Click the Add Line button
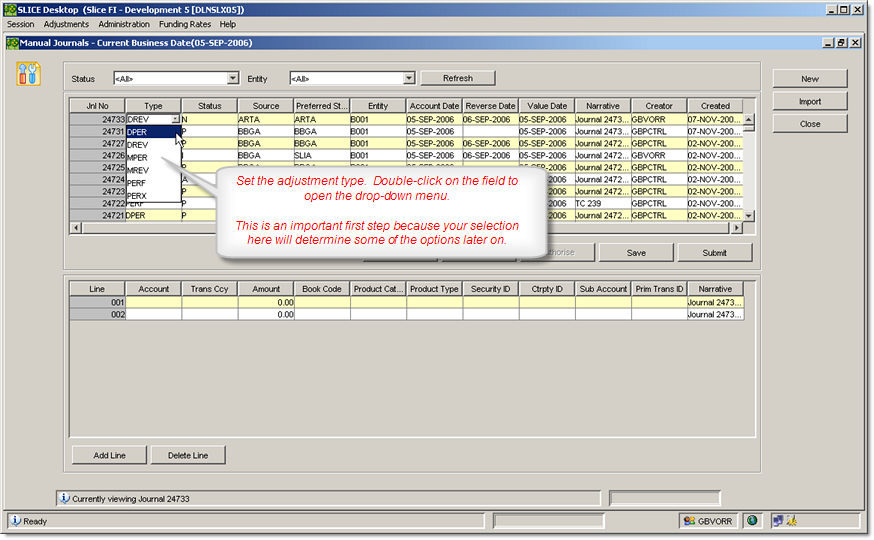The height and width of the screenshot is (540, 874). coord(109,455)
